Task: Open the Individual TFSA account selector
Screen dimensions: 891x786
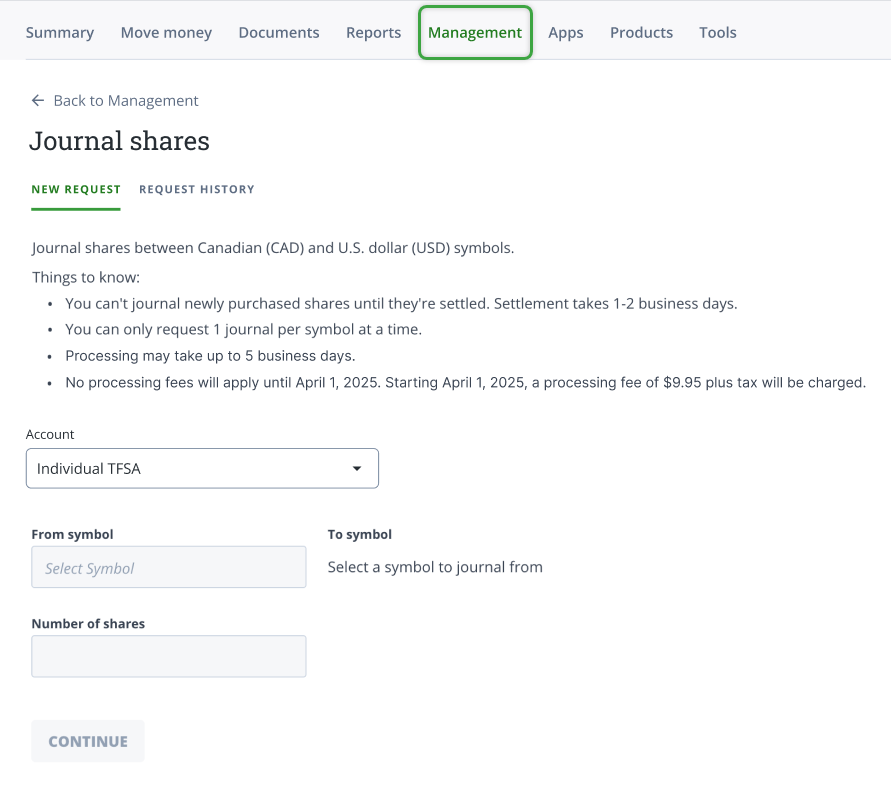Action: tap(200, 468)
